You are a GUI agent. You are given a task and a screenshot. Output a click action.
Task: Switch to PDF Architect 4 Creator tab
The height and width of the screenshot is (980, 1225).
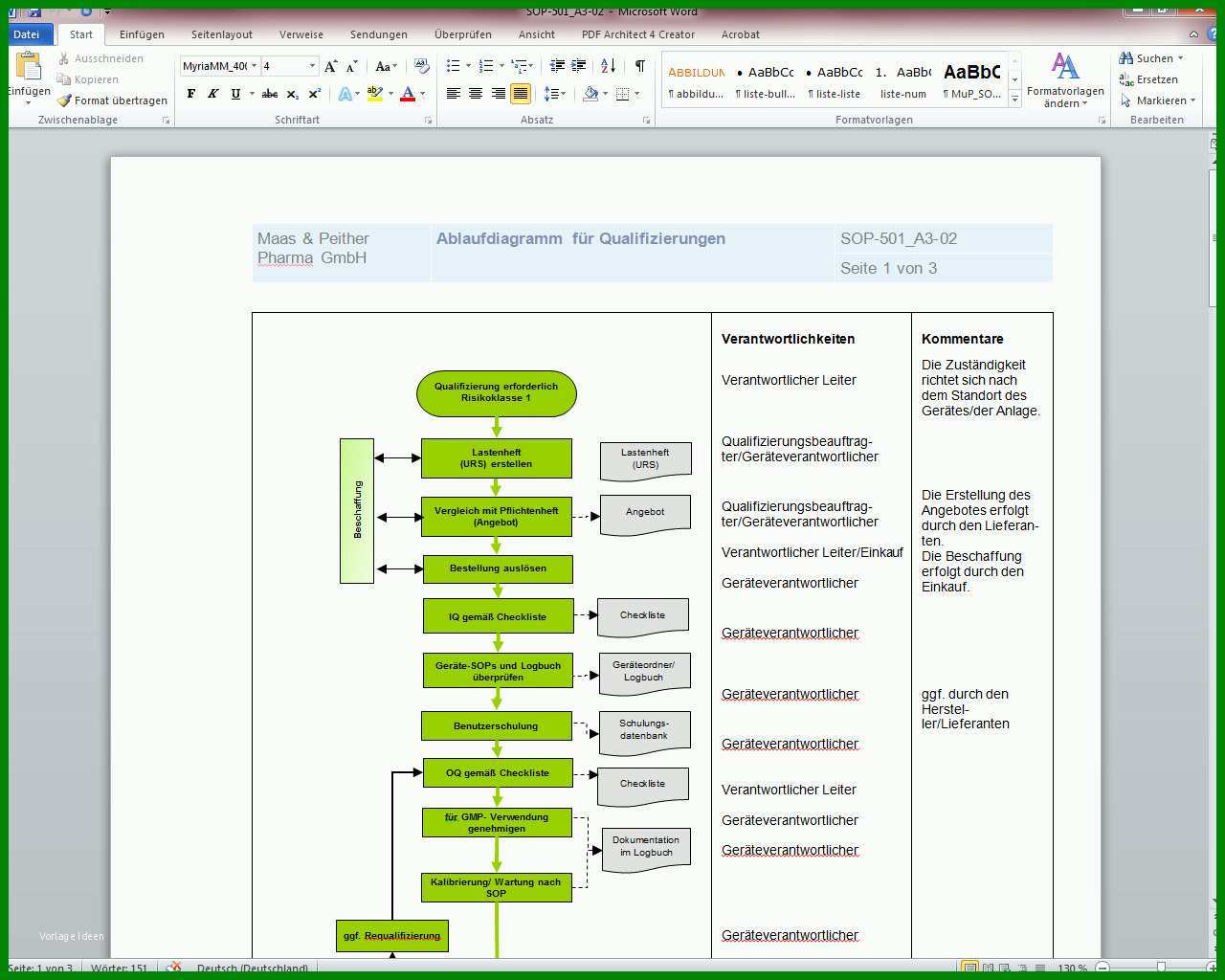(x=638, y=34)
